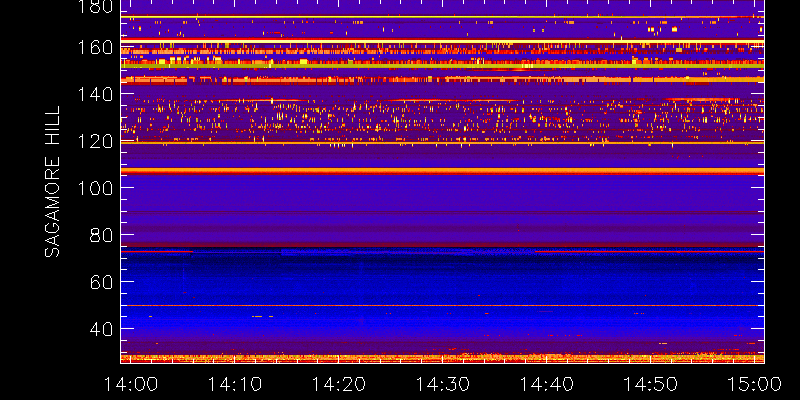This screenshot has width=800, height=400.
Task: Click the 160 frequency axis label
Action: 95,48
